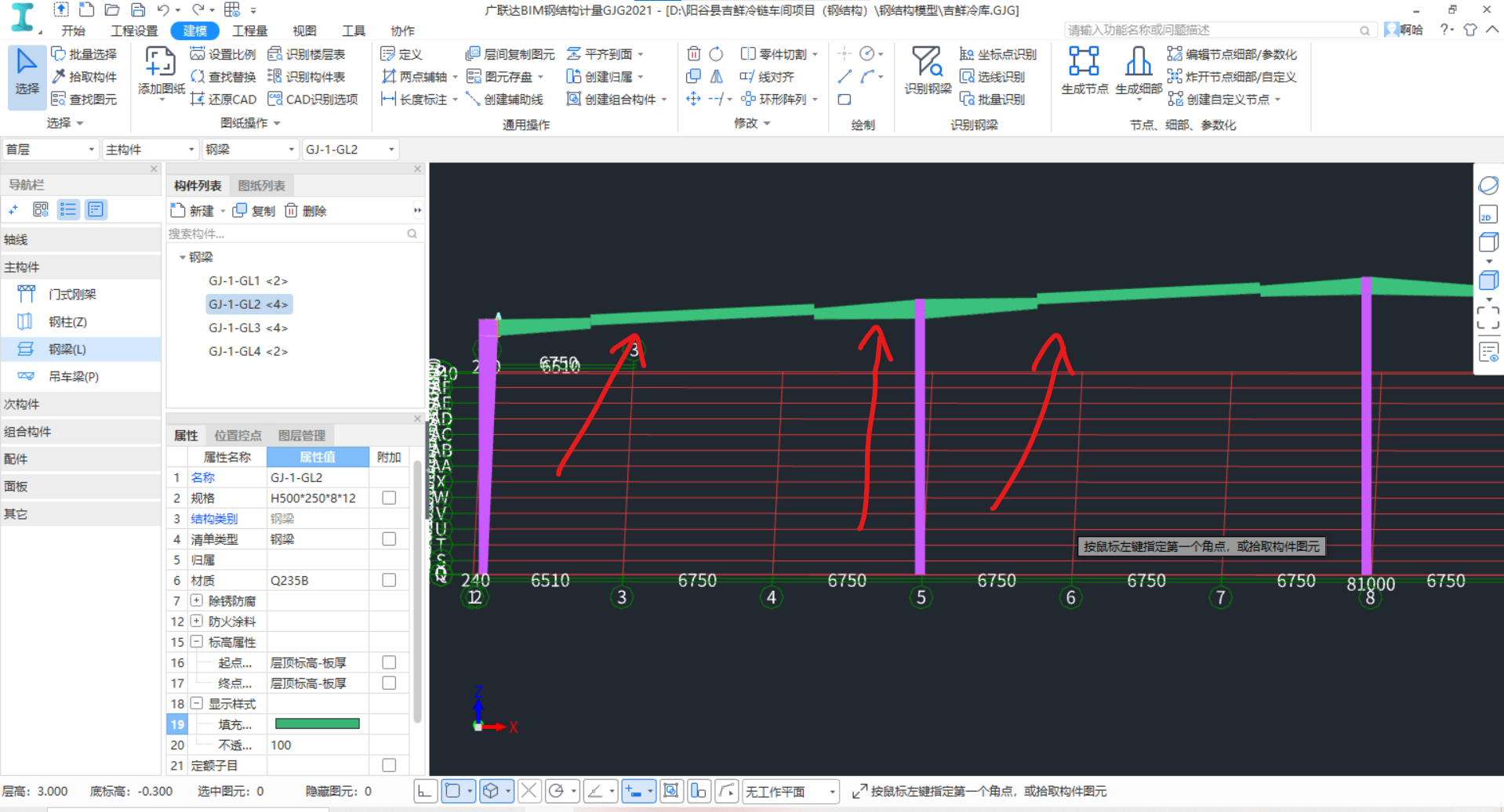Image resolution: width=1504 pixels, height=812 pixels.
Task: Collapse the 钢梁 tree node
Action: pyautogui.click(x=183, y=257)
